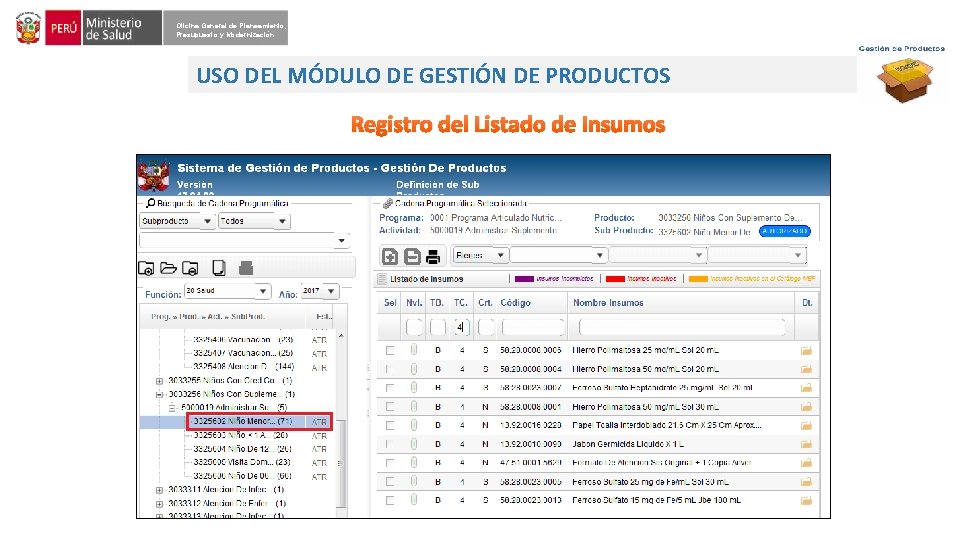The height and width of the screenshot is (540, 960).
Task: Open detail folder for Hierro Polimaltosa 25 mg/mL
Action: pyautogui.click(x=806, y=351)
